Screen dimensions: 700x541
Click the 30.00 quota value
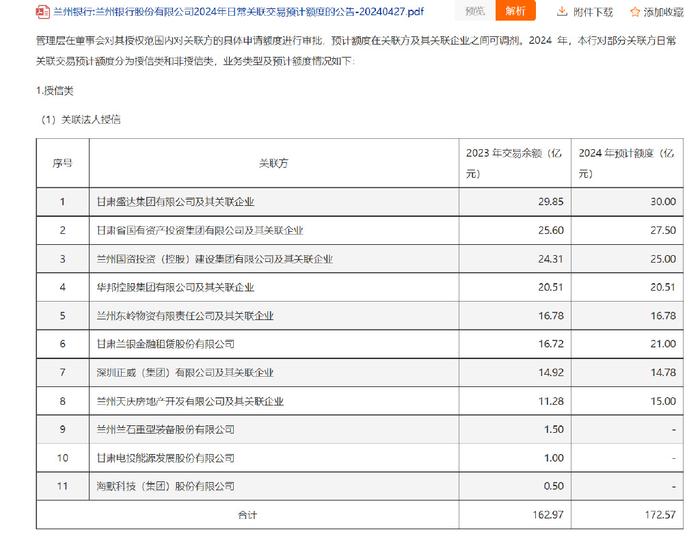pos(663,202)
